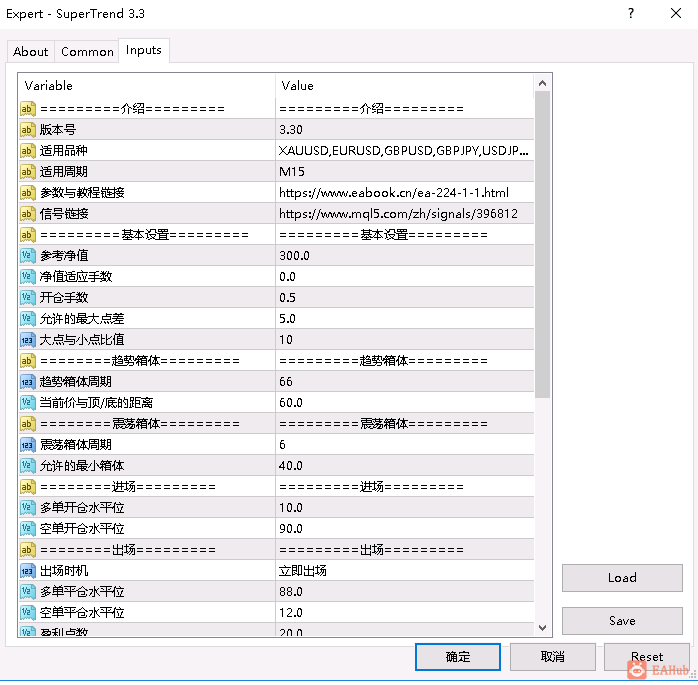Select the Inputs tab

click(143, 50)
